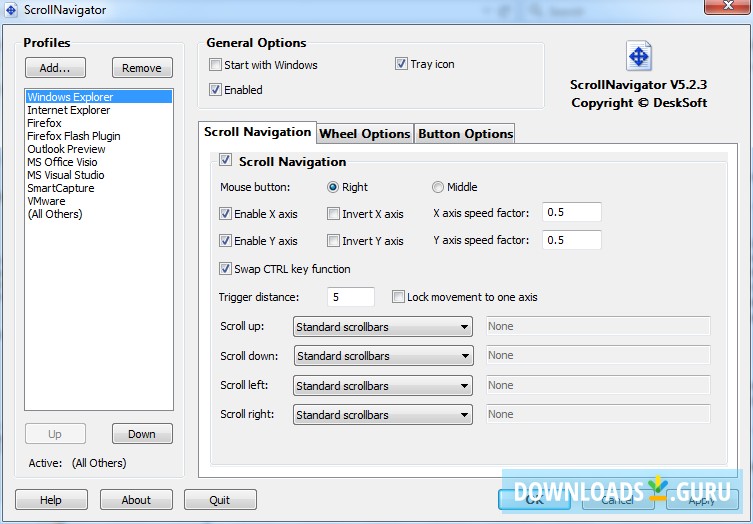Select the (All Others) profile in list
The image size is (753, 524).
(98, 214)
